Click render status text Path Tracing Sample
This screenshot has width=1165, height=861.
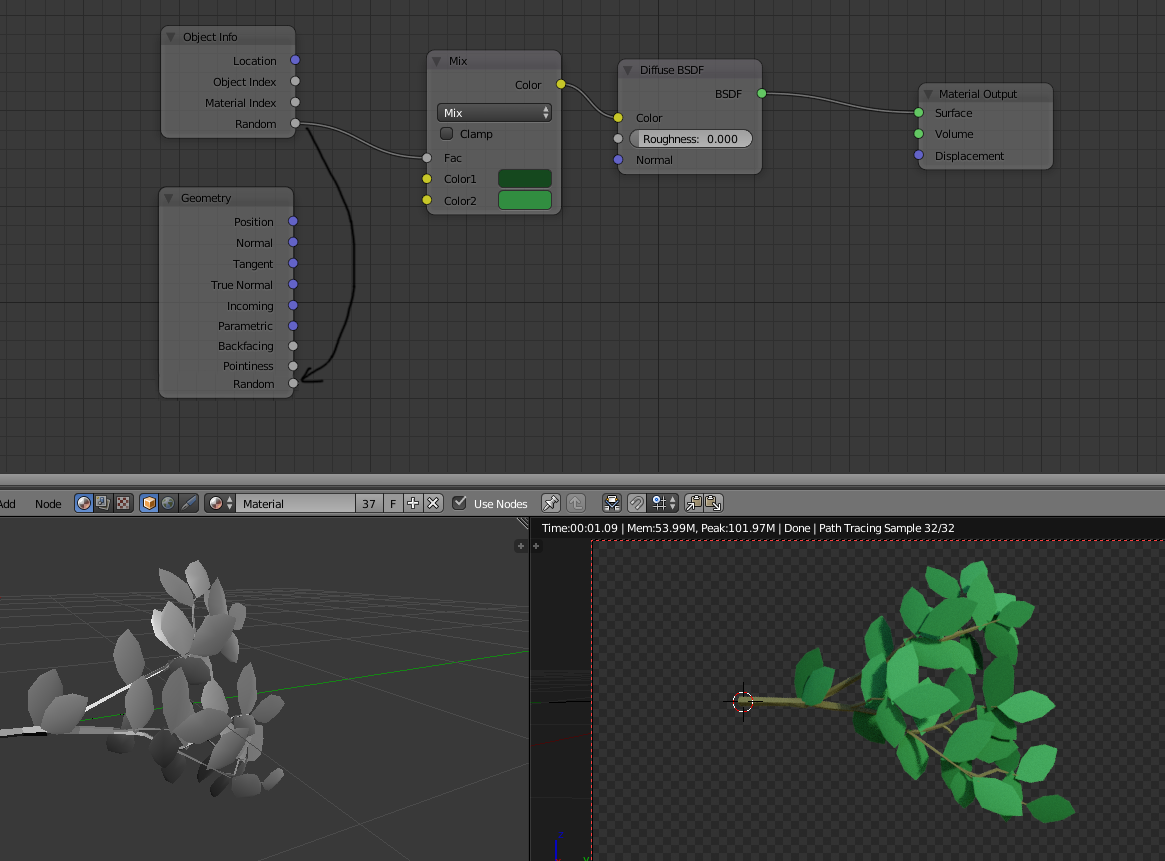886,528
